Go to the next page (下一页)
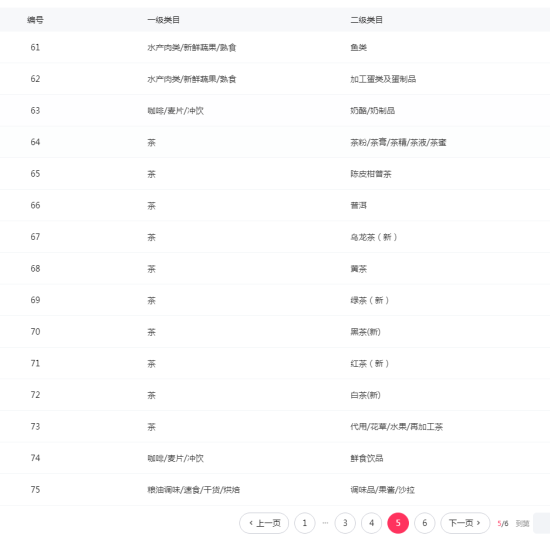 point(465,523)
